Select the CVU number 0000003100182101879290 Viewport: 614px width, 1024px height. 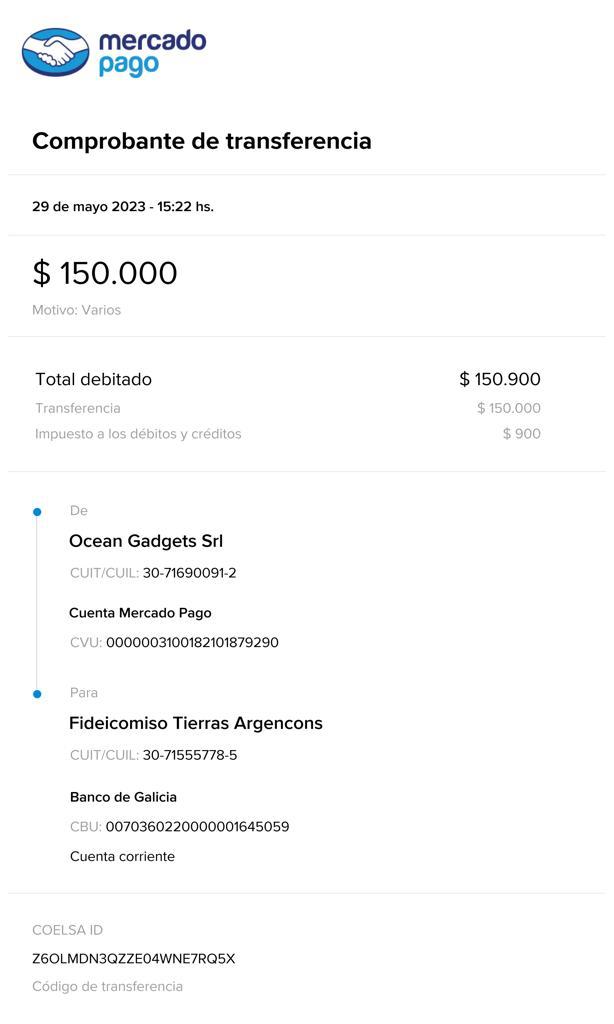pos(192,643)
